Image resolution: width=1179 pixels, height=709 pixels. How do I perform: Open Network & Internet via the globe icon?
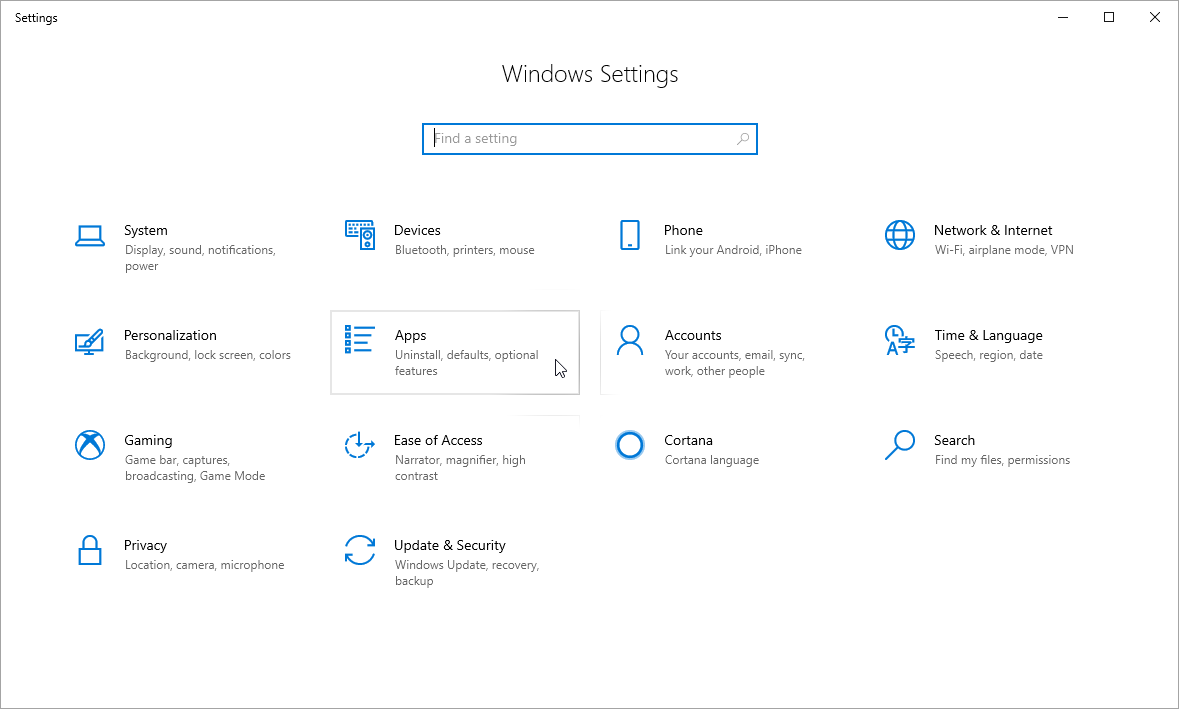(x=900, y=235)
